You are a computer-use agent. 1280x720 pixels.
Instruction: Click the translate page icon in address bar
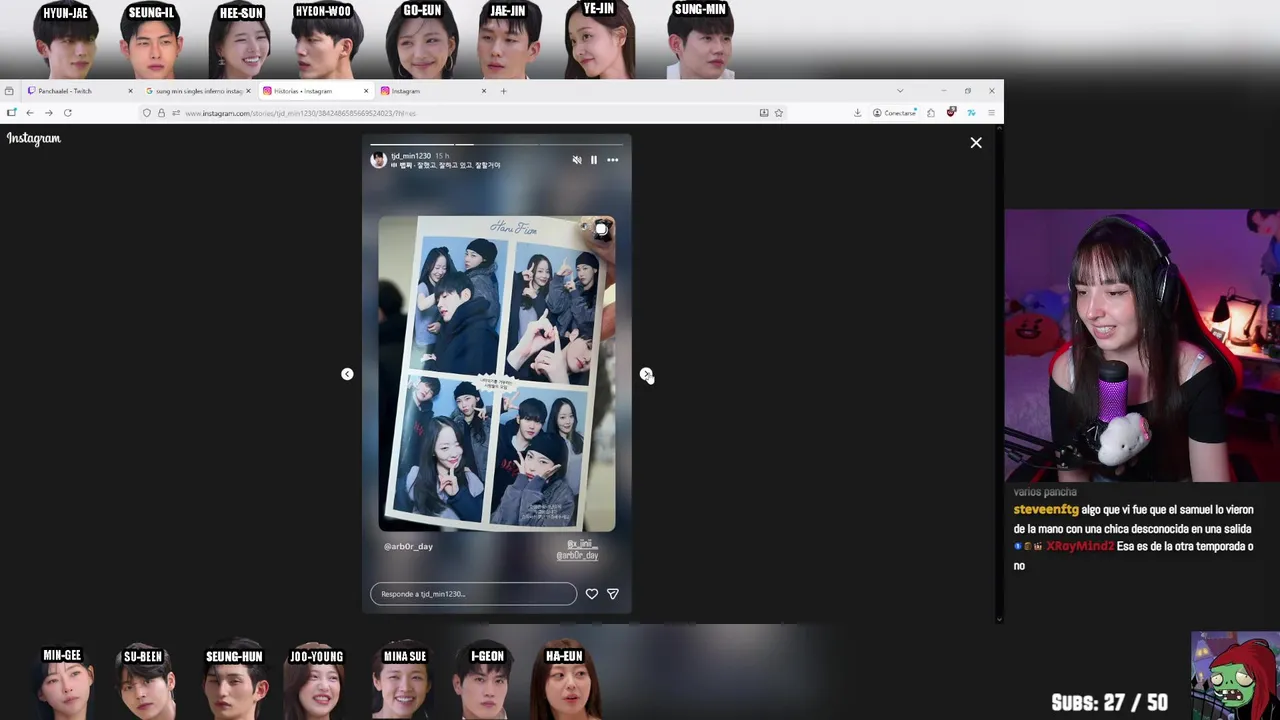[x=764, y=113]
